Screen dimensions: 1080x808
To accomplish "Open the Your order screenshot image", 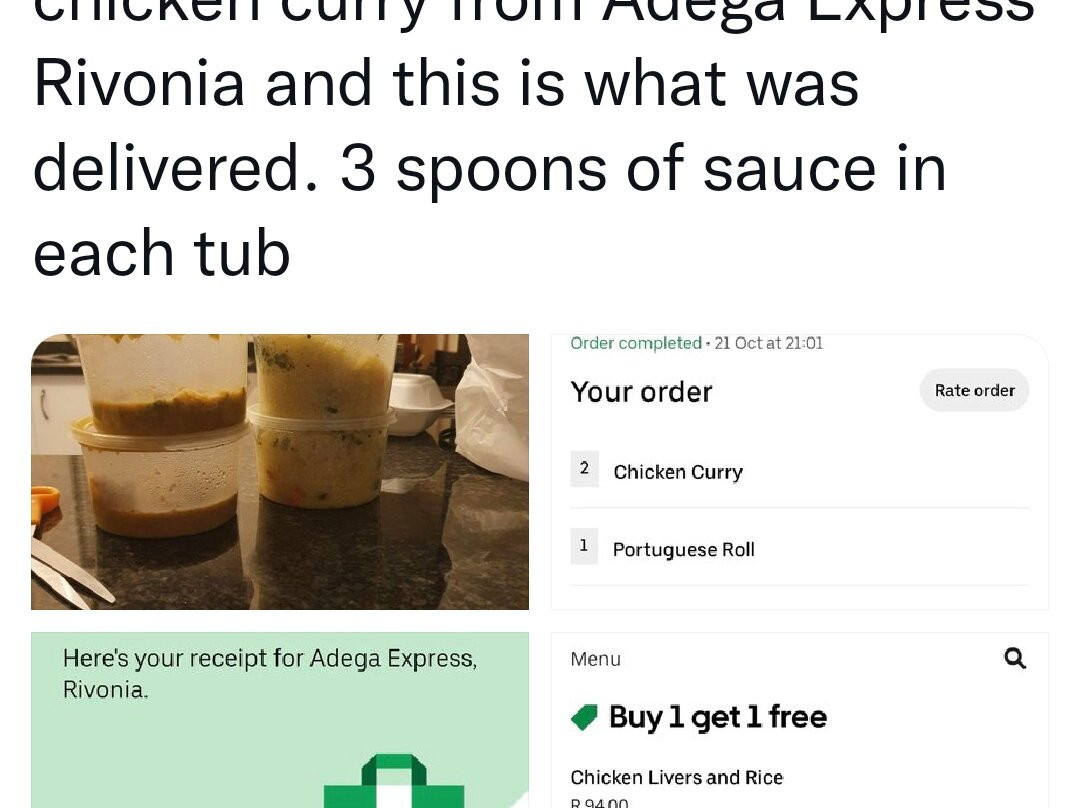I will tap(800, 472).
